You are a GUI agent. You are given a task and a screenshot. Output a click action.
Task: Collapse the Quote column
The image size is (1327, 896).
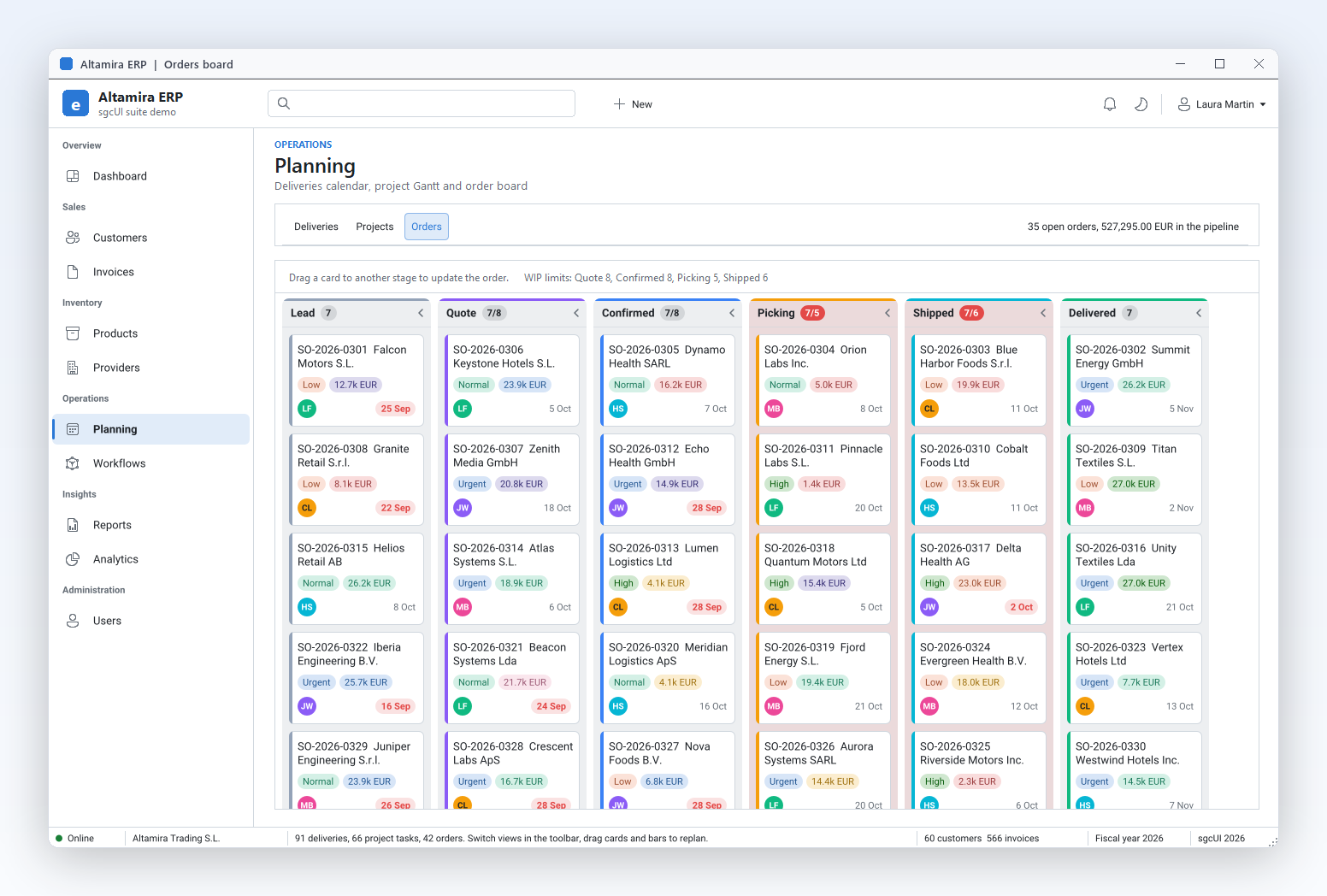click(x=576, y=313)
